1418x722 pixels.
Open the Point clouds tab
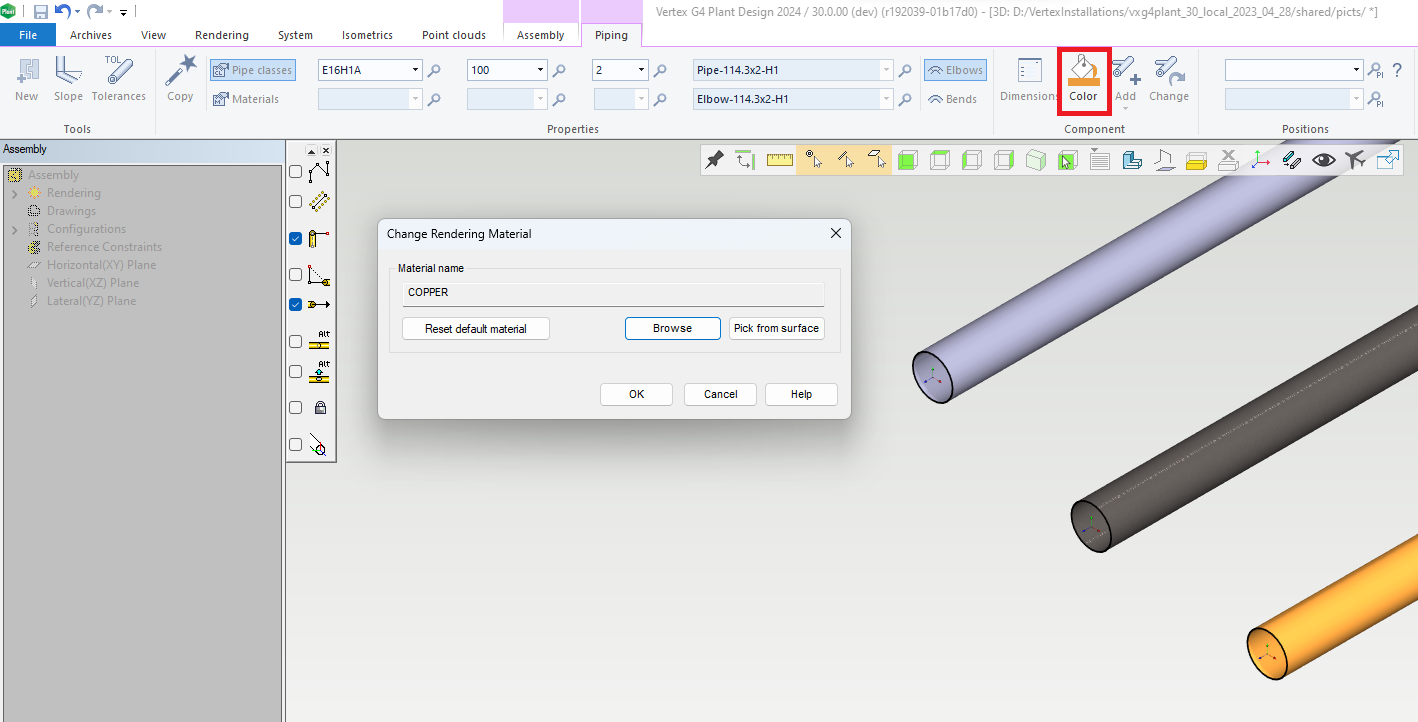tap(453, 34)
